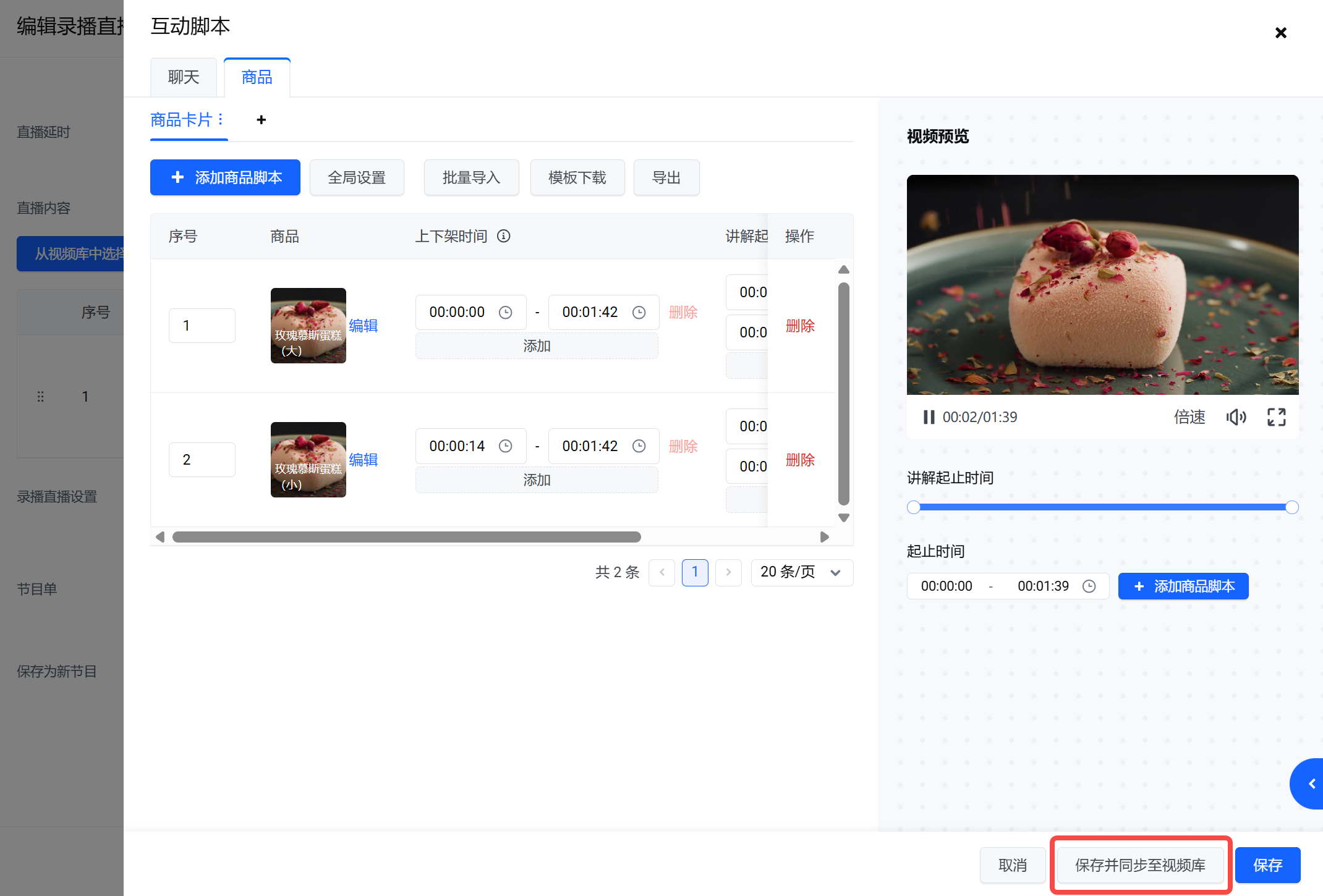Expand the blue side panel arrow

pyautogui.click(x=1311, y=784)
